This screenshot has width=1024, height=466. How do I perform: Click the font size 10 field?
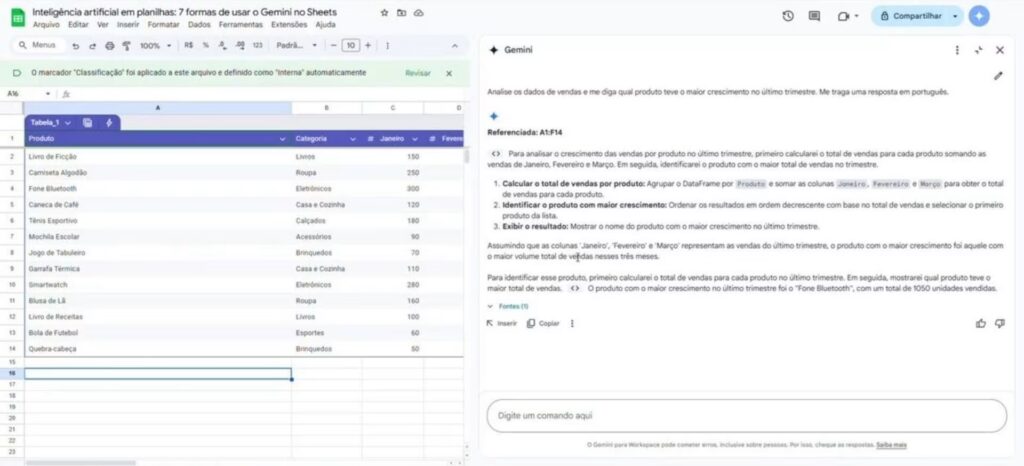351,46
